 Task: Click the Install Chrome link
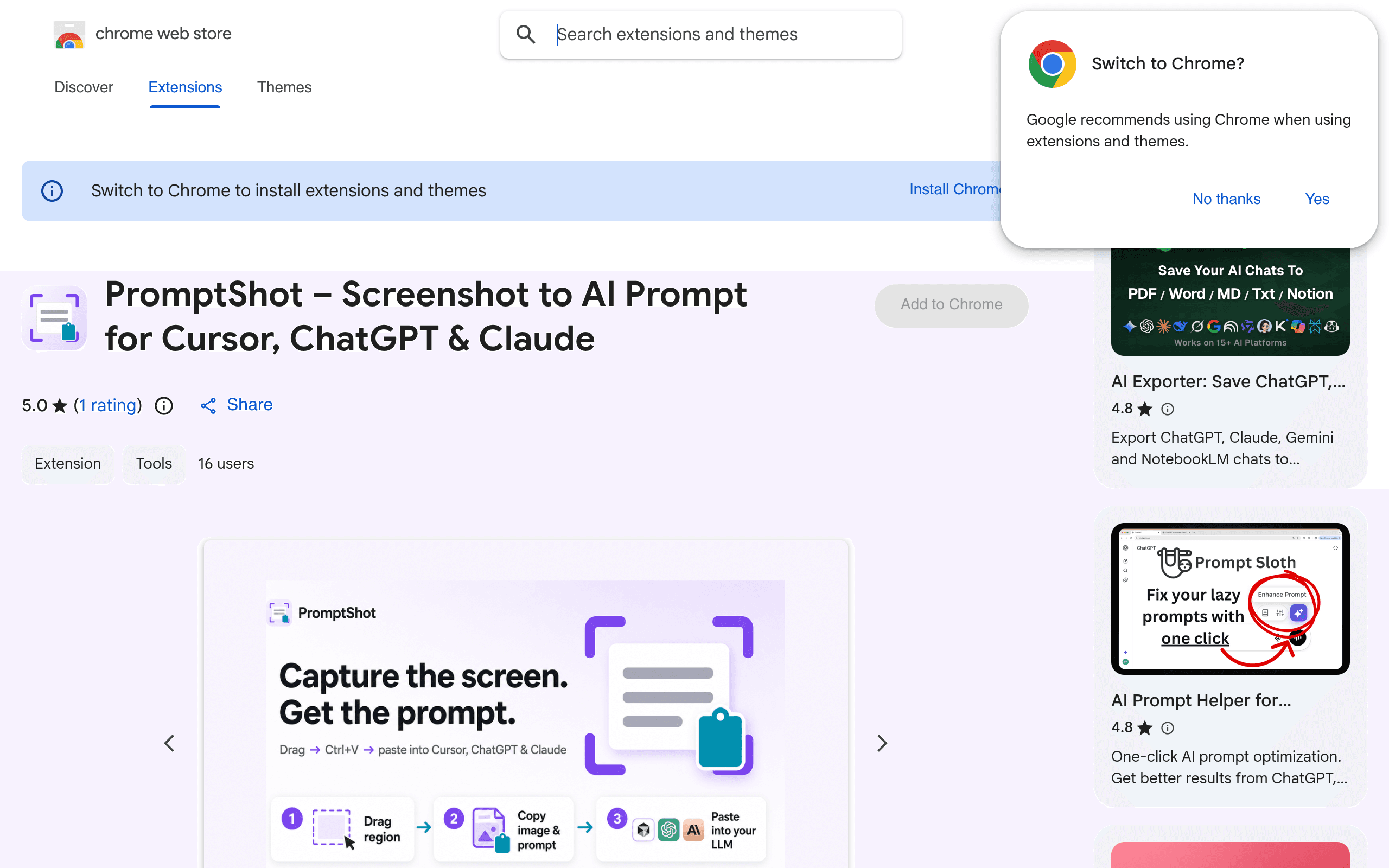[955, 189]
